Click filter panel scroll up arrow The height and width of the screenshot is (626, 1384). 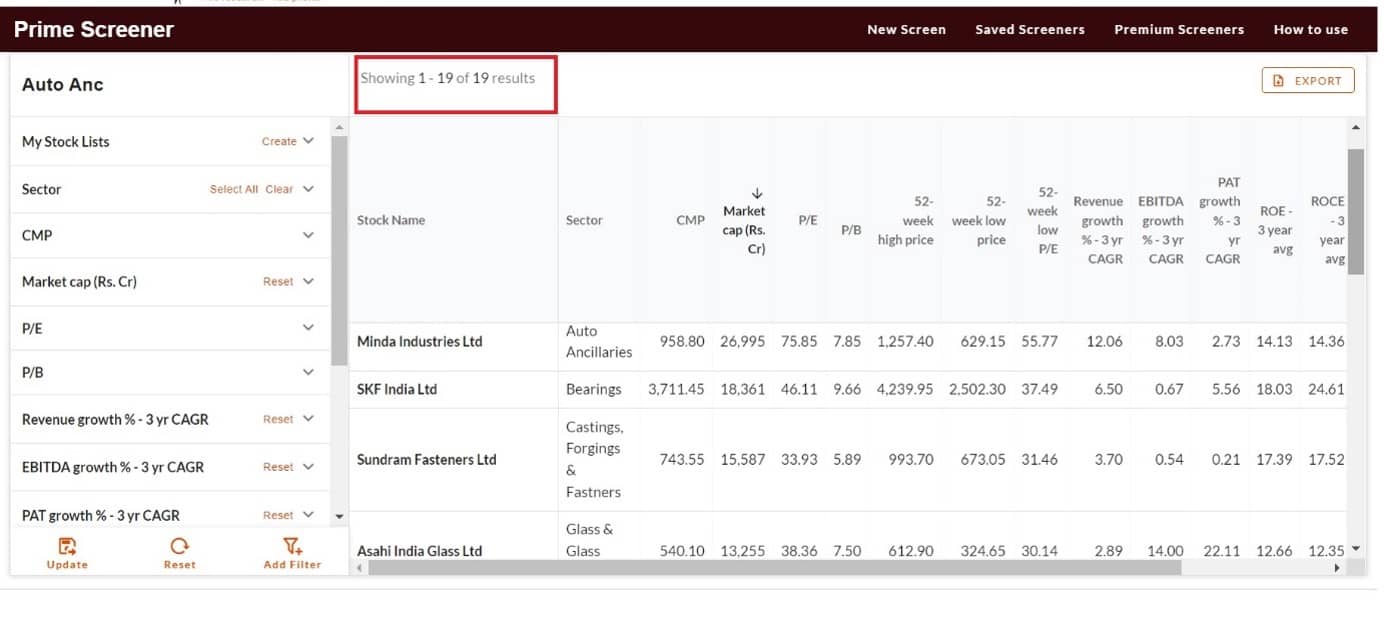pyautogui.click(x=338, y=128)
